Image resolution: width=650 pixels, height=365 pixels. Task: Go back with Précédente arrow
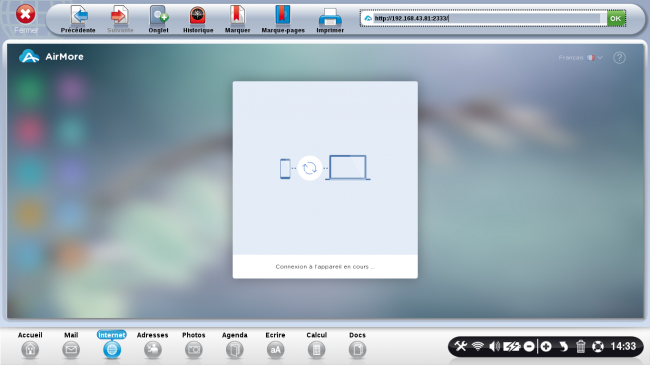coord(78,19)
